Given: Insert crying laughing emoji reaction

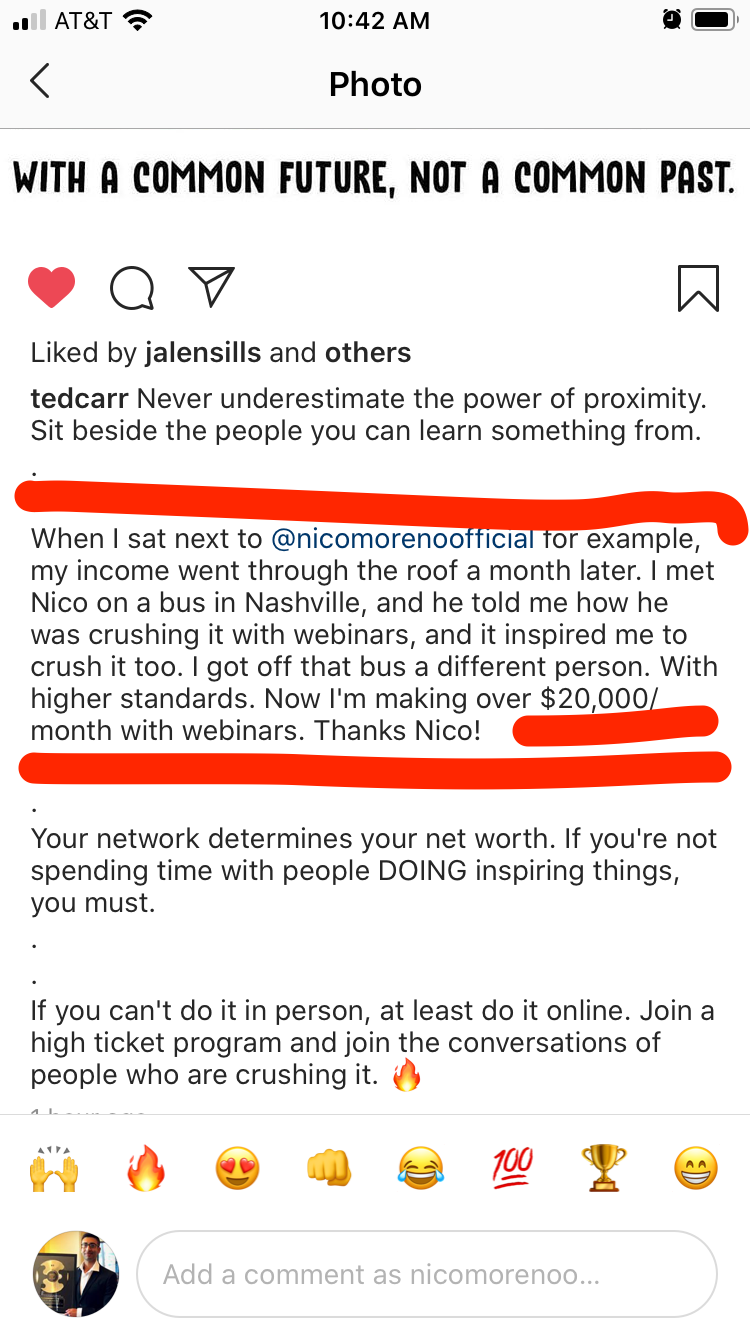Looking at the screenshot, I should point(421,1168).
